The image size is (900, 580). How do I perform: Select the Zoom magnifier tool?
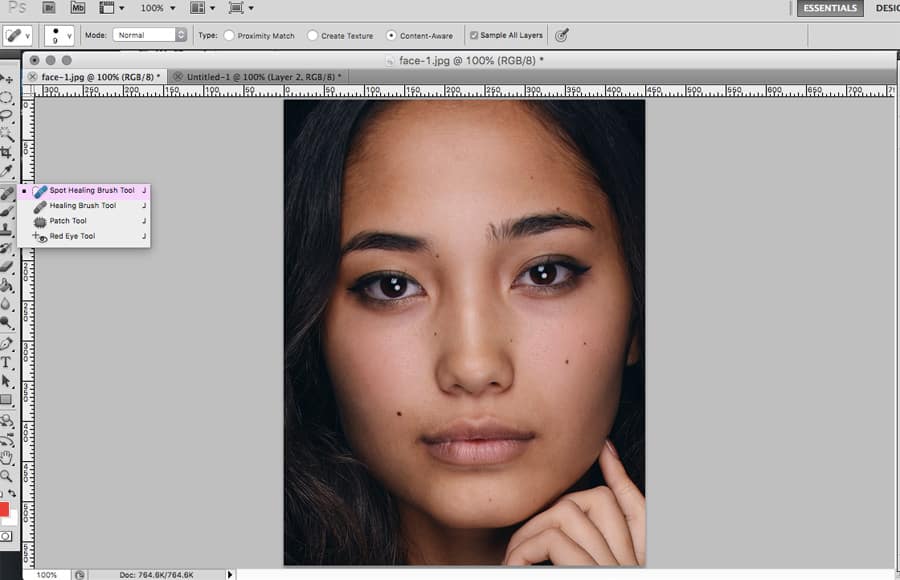pos(7,476)
